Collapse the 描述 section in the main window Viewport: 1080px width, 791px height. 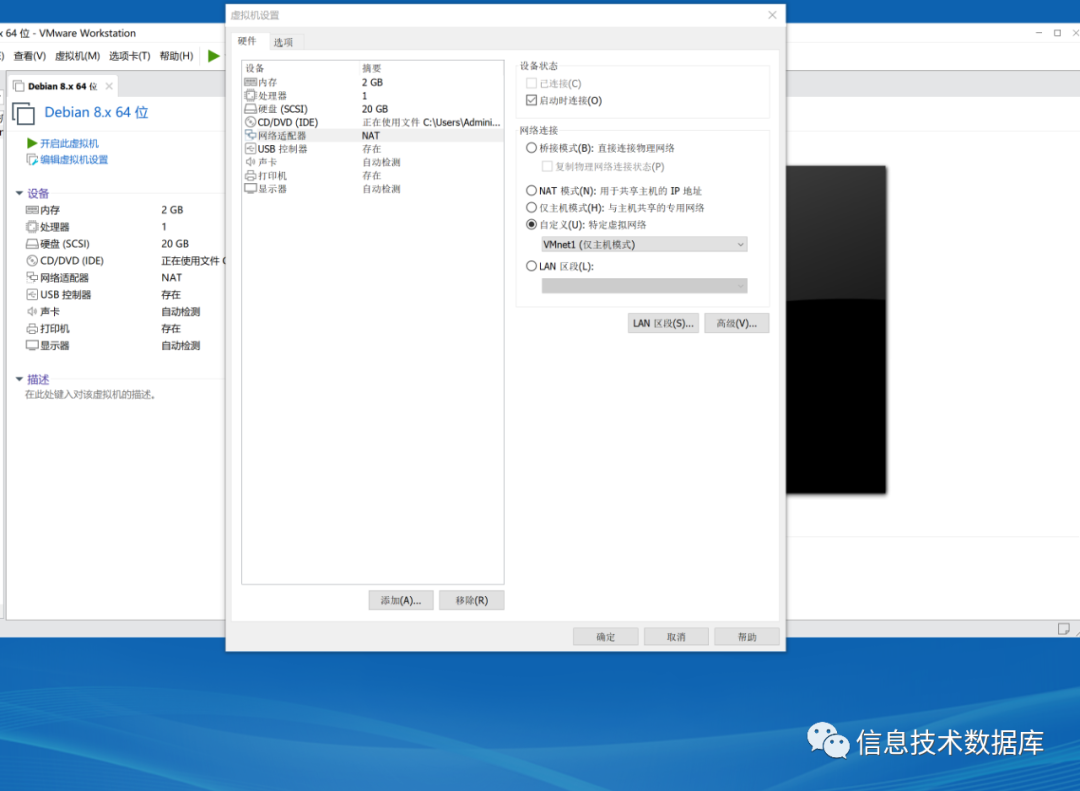click(19, 379)
